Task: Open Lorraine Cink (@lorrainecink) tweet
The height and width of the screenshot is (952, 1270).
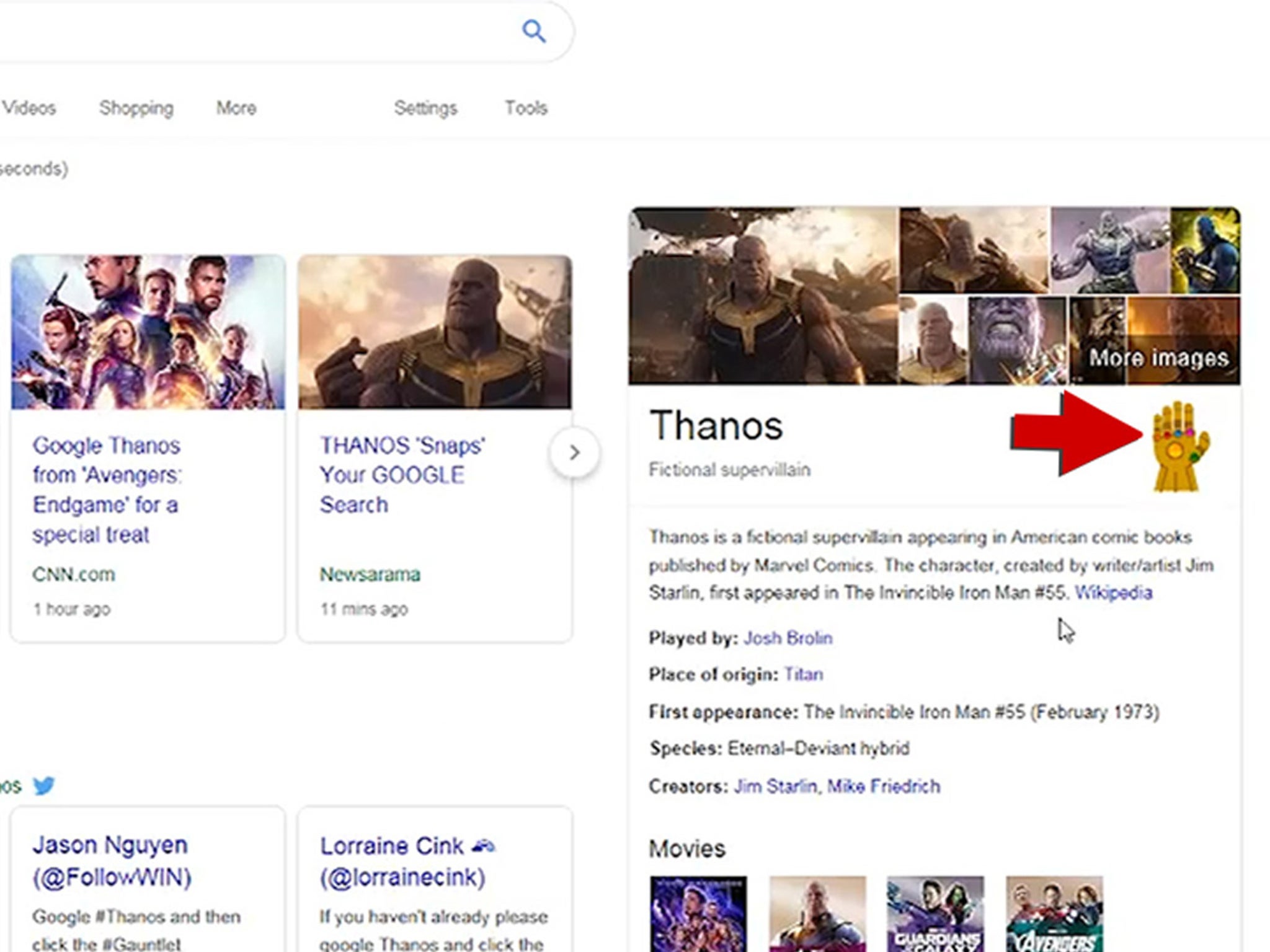Action: point(407,861)
